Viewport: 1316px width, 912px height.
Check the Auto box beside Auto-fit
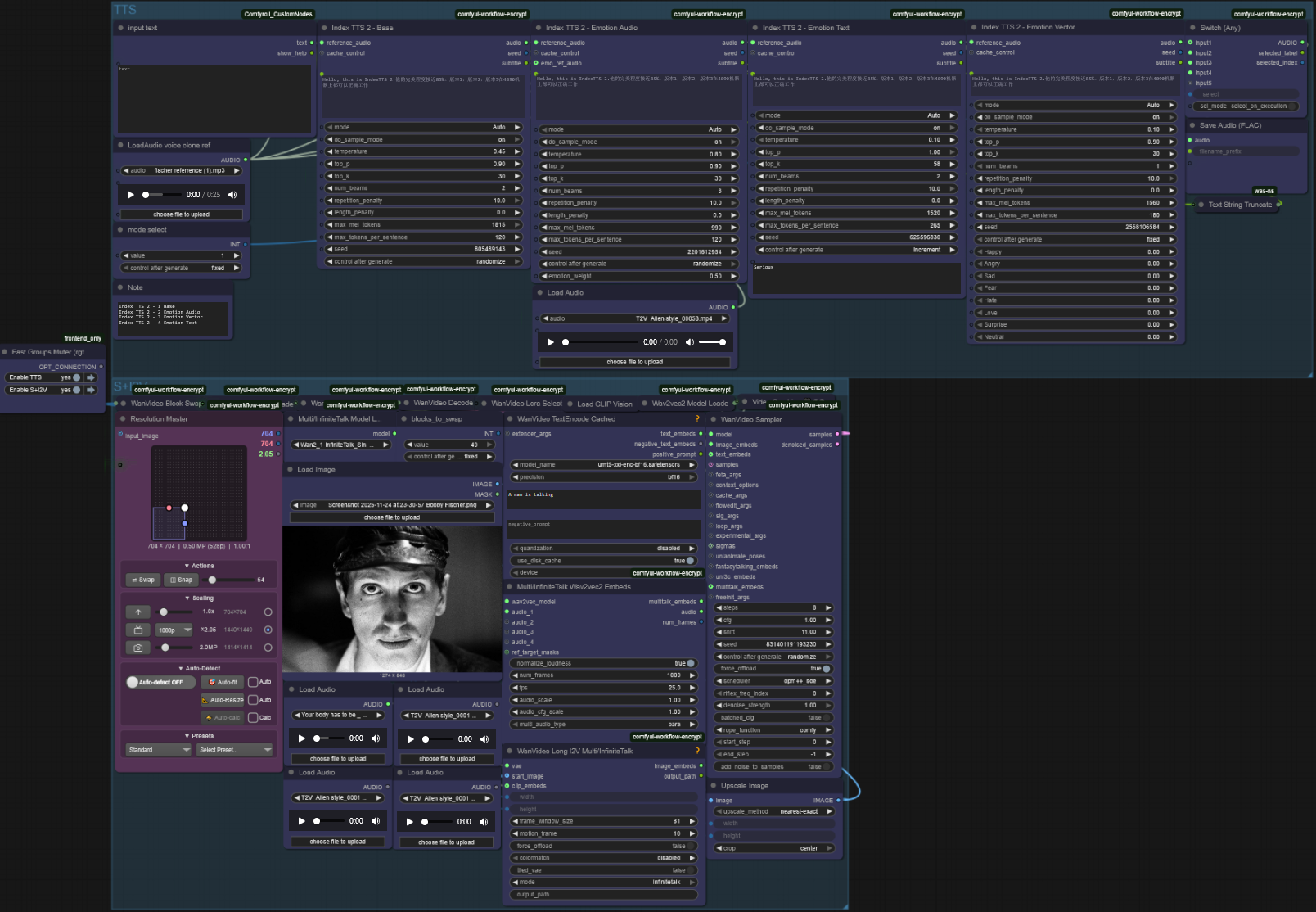(x=254, y=682)
